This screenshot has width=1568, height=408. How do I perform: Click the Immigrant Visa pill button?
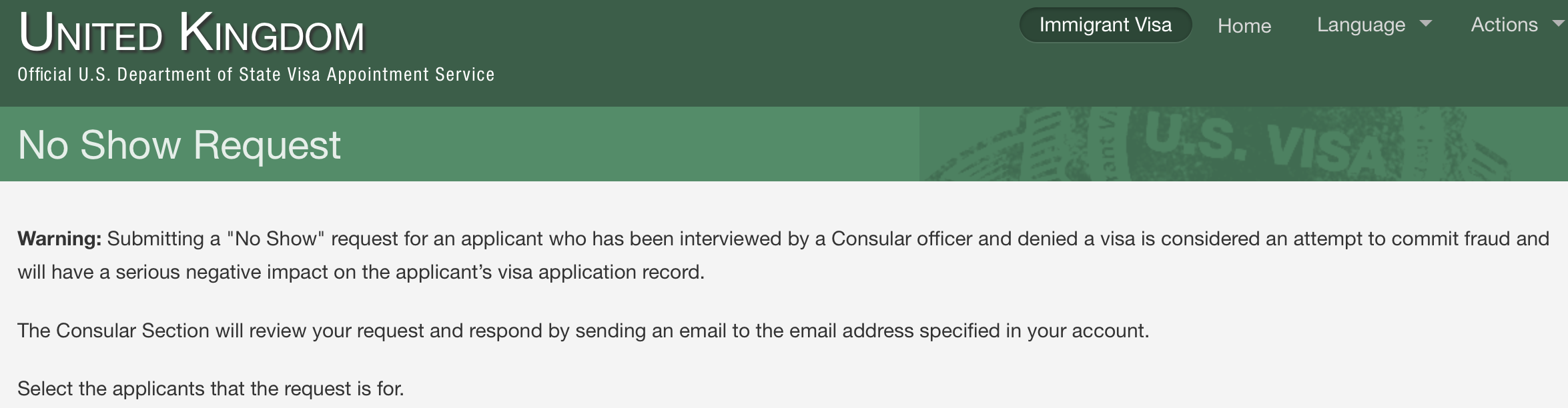click(x=1105, y=25)
